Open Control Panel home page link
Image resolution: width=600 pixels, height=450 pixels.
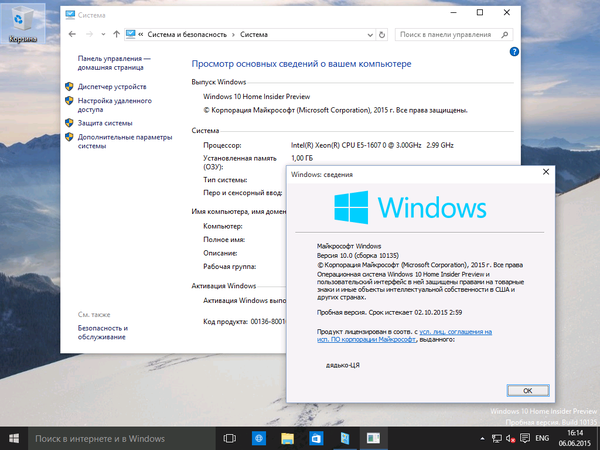pos(114,63)
